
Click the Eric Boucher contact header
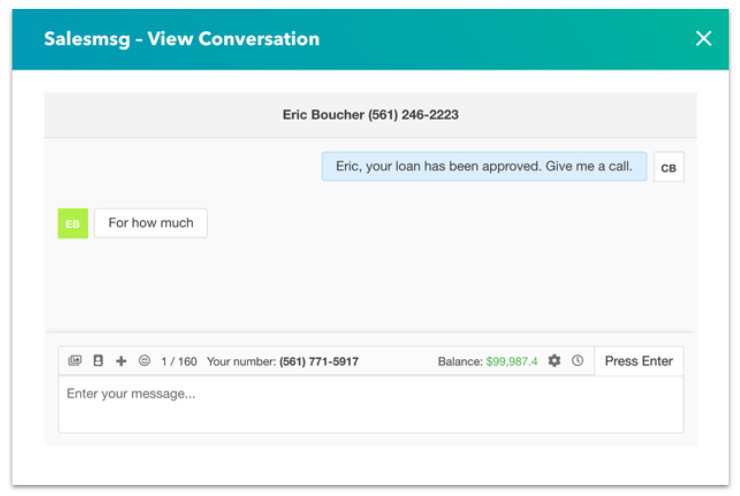(x=370, y=115)
